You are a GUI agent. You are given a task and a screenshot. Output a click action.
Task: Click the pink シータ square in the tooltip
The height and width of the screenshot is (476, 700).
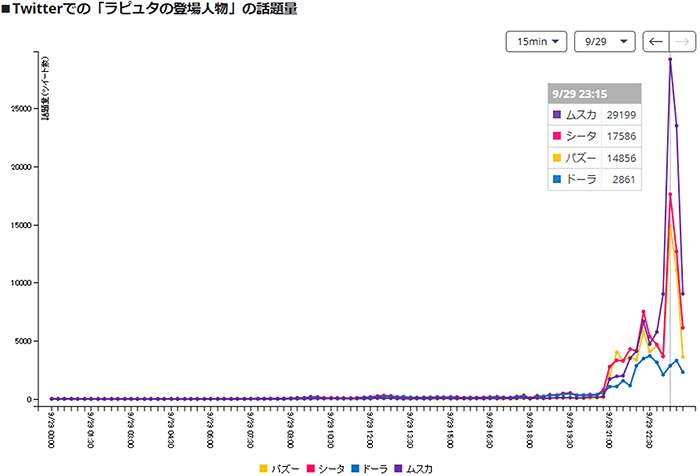(x=558, y=135)
